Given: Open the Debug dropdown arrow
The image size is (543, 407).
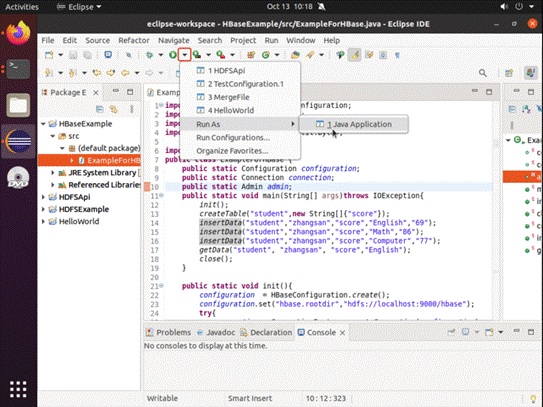Looking at the screenshot, I should click(161, 55).
